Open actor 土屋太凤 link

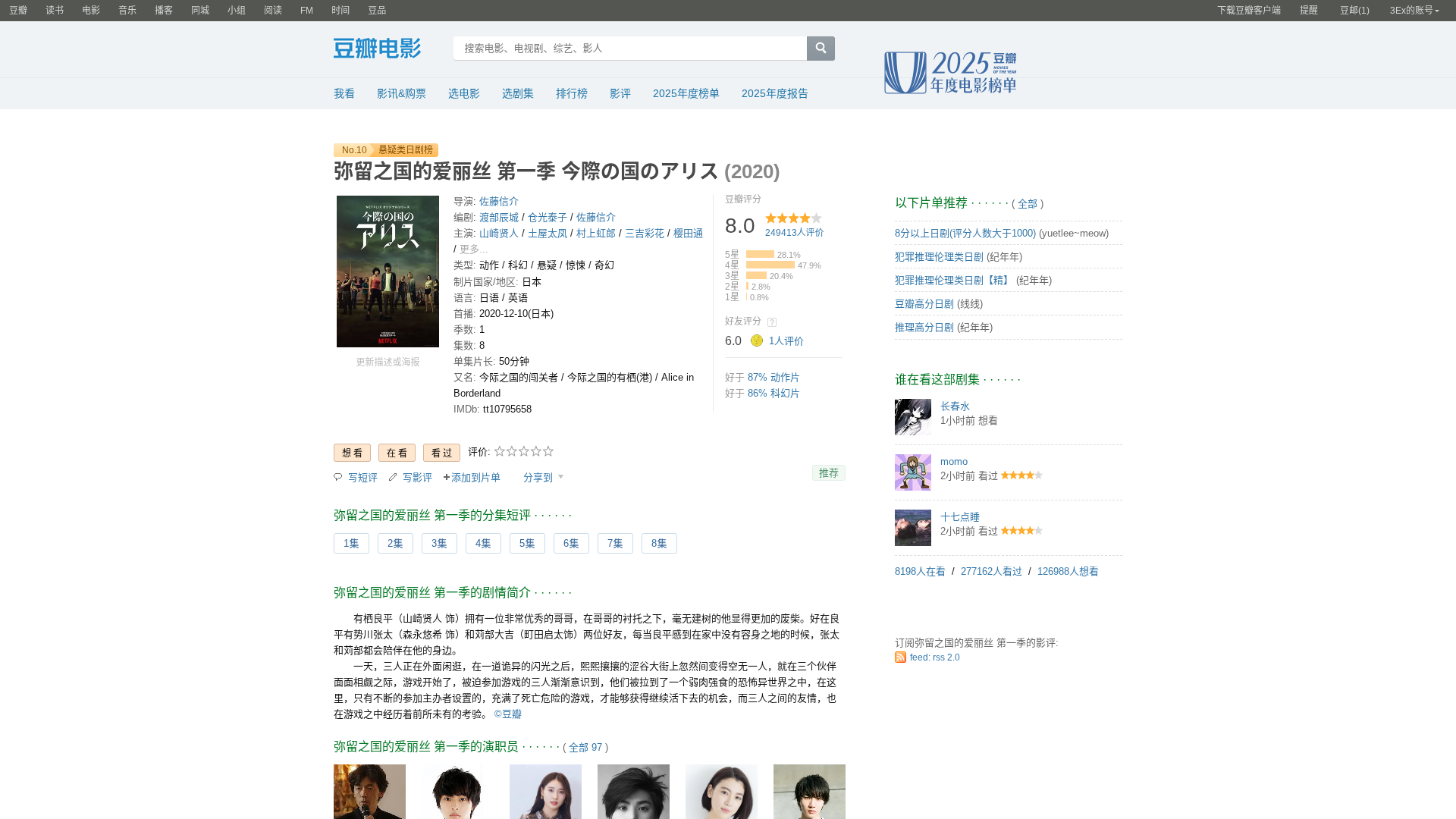(x=548, y=234)
